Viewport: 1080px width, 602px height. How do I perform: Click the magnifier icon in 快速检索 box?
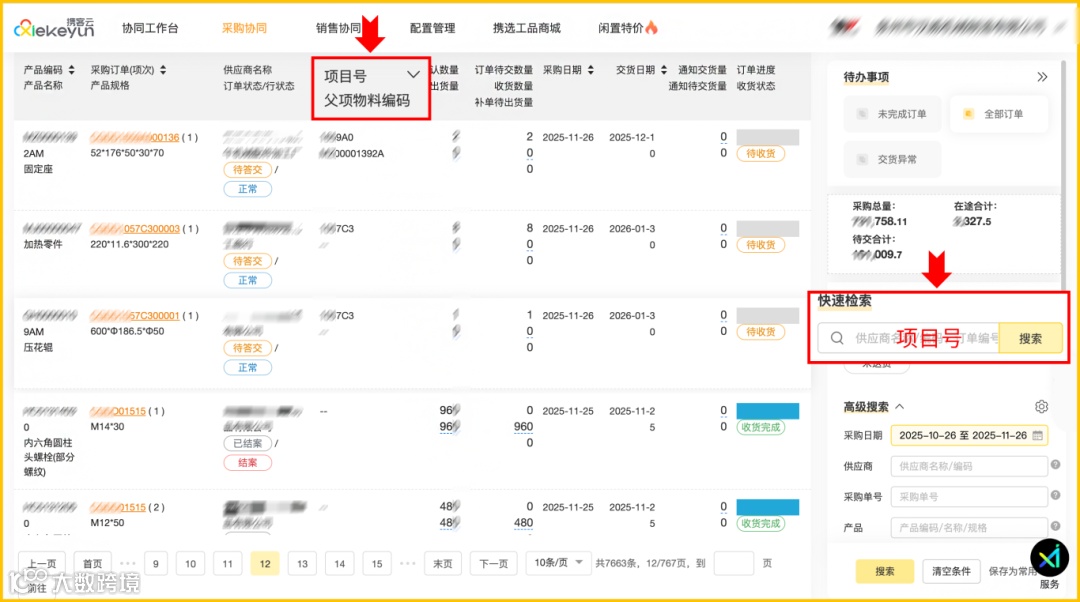tap(838, 338)
